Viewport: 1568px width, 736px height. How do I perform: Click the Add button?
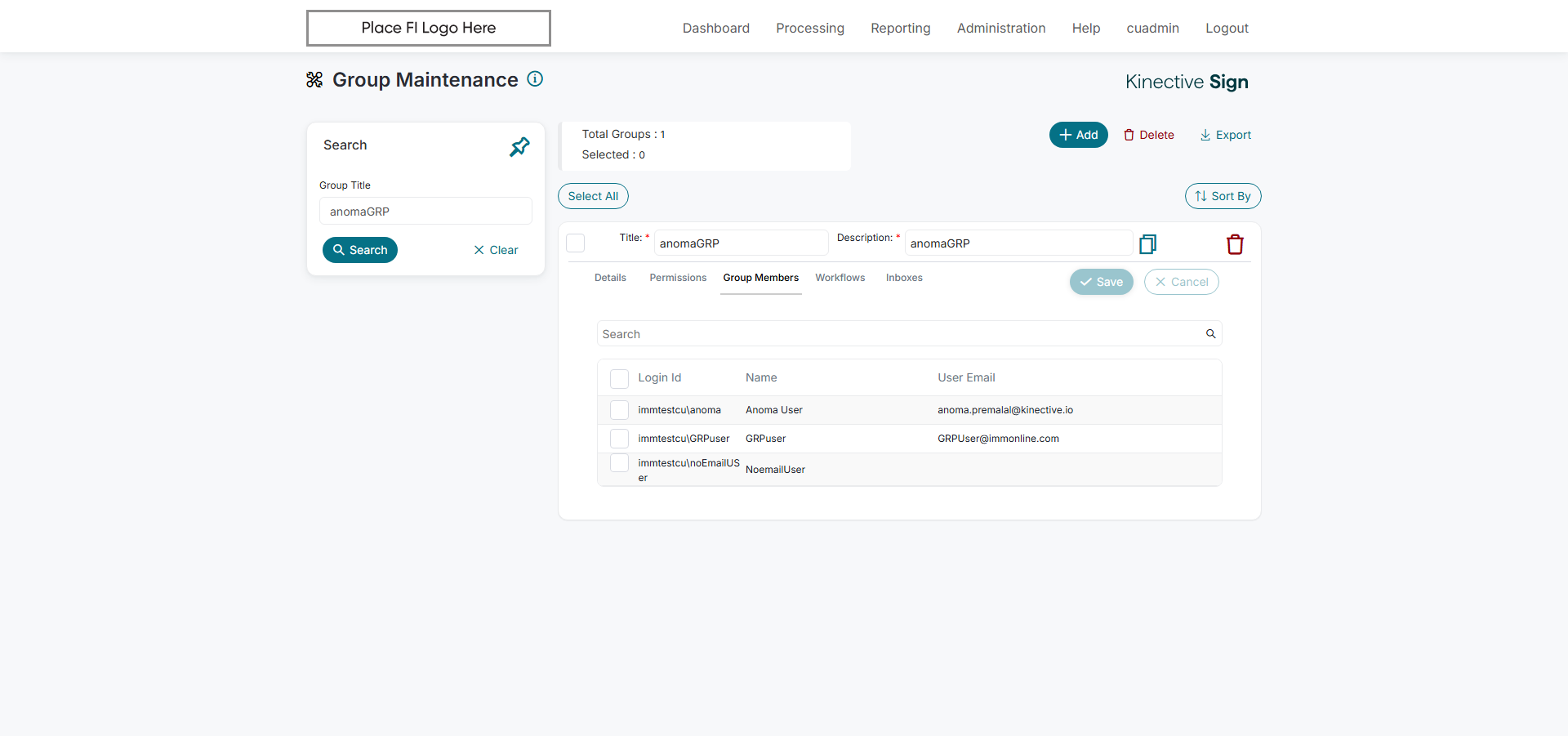pos(1079,135)
